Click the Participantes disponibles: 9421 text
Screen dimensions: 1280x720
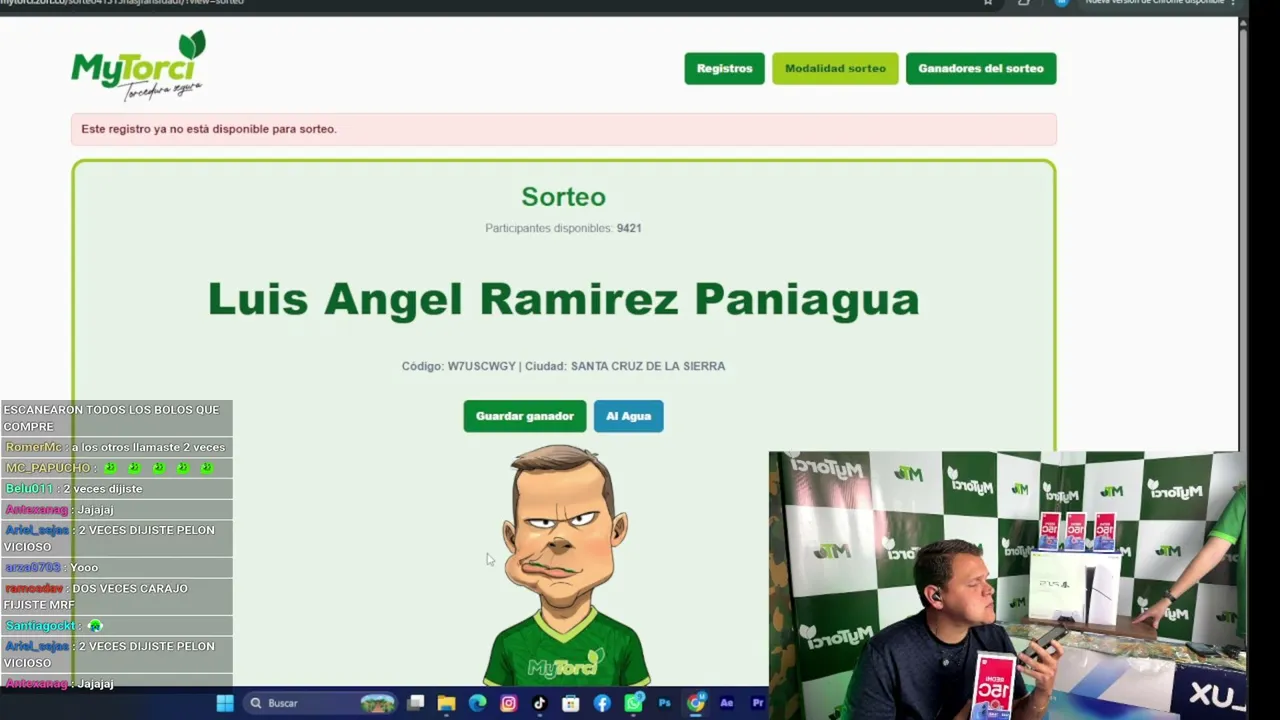pos(563,228)
